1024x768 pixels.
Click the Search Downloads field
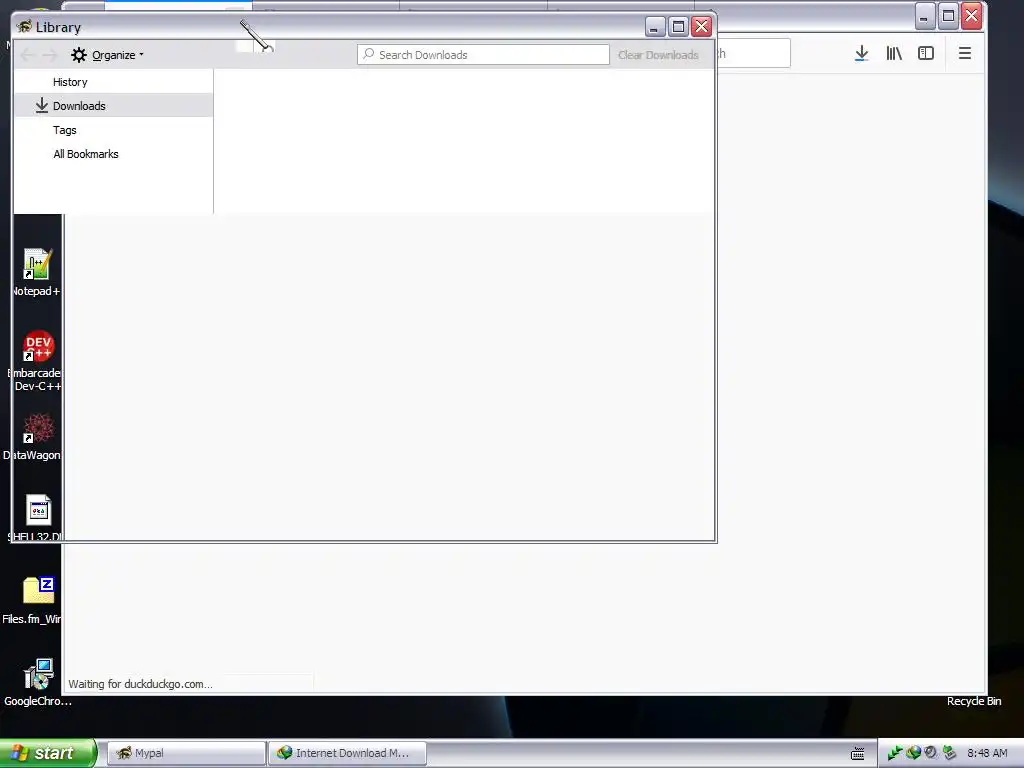point(483,55)
